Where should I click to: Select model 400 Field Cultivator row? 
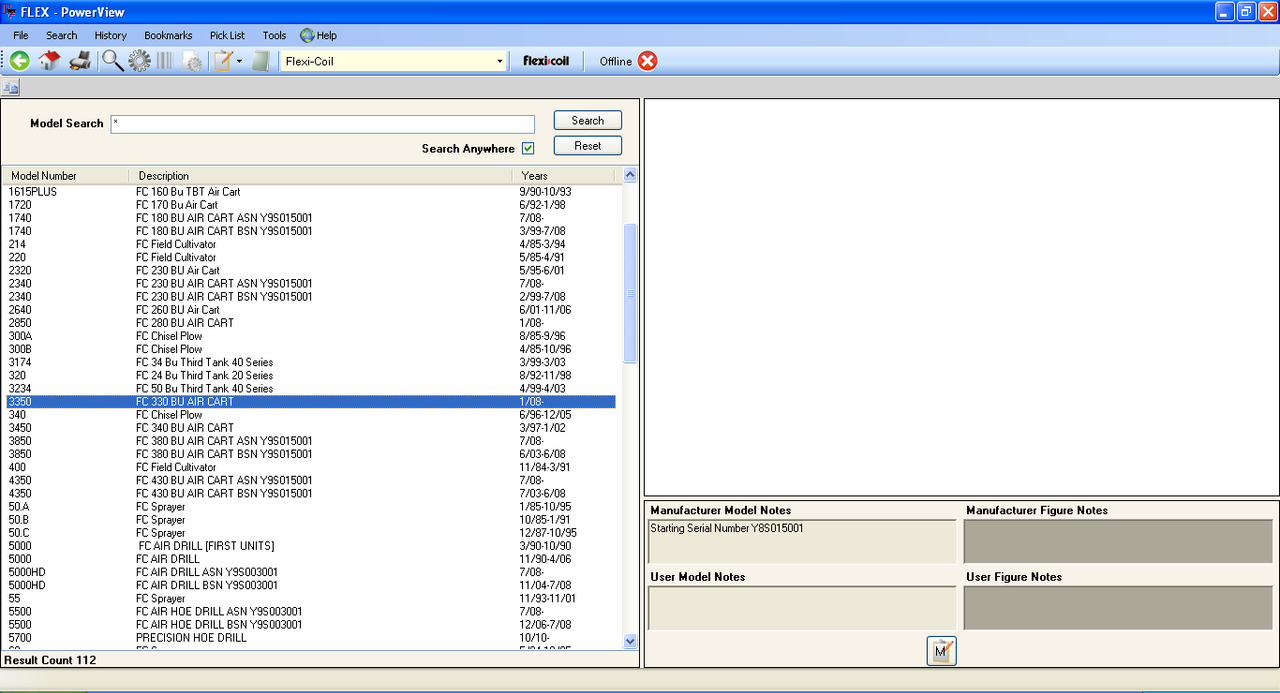click(x=309, y=467)
